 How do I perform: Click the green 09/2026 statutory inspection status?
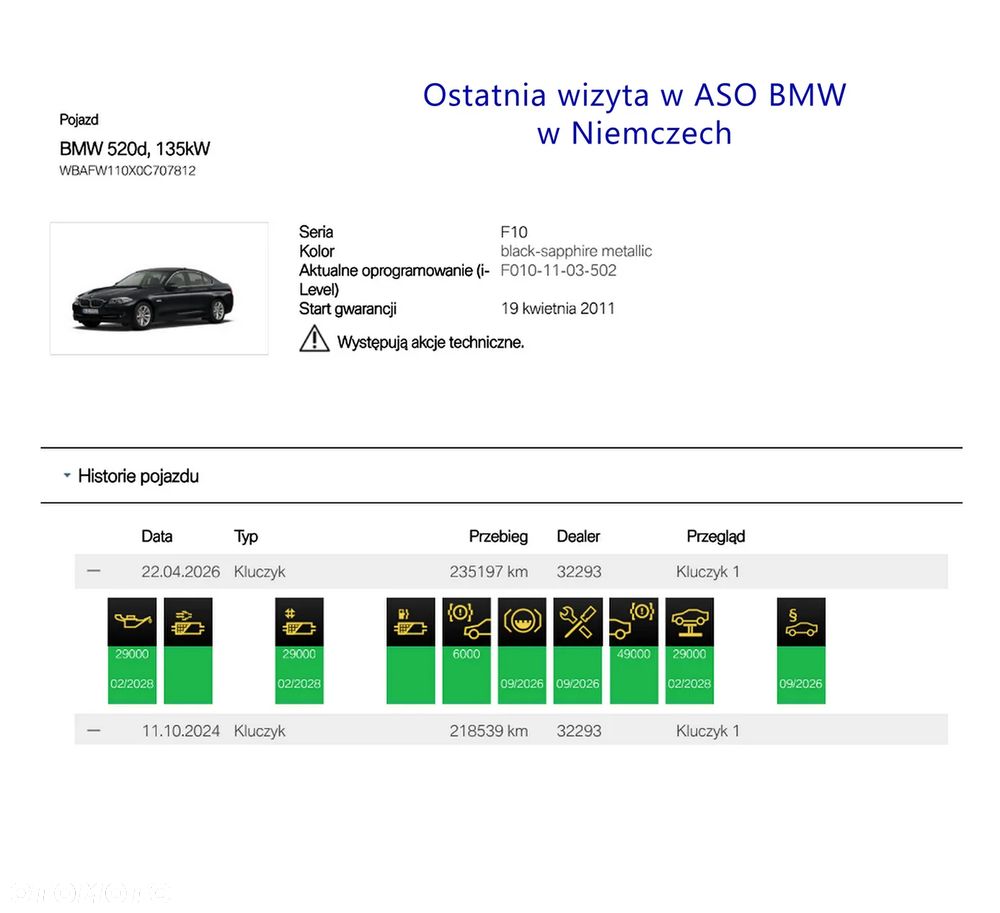[801, 675]
